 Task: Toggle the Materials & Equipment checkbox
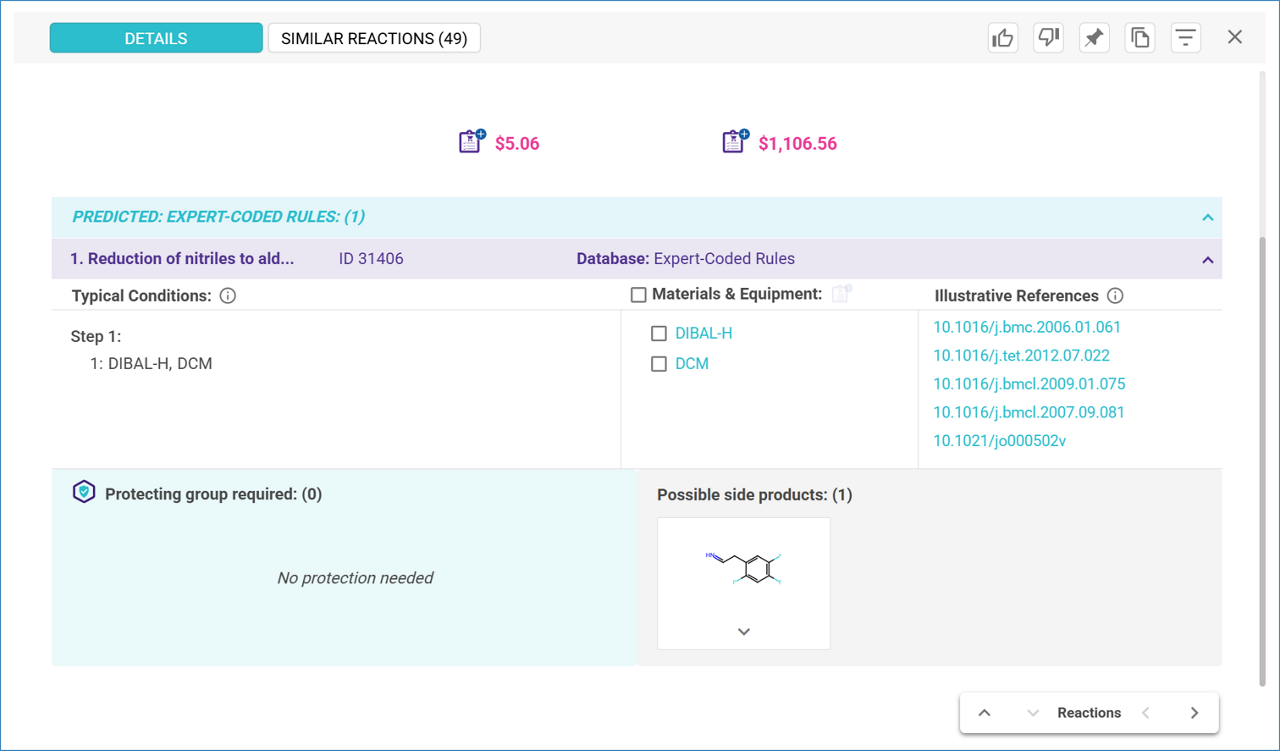point(639,295)
